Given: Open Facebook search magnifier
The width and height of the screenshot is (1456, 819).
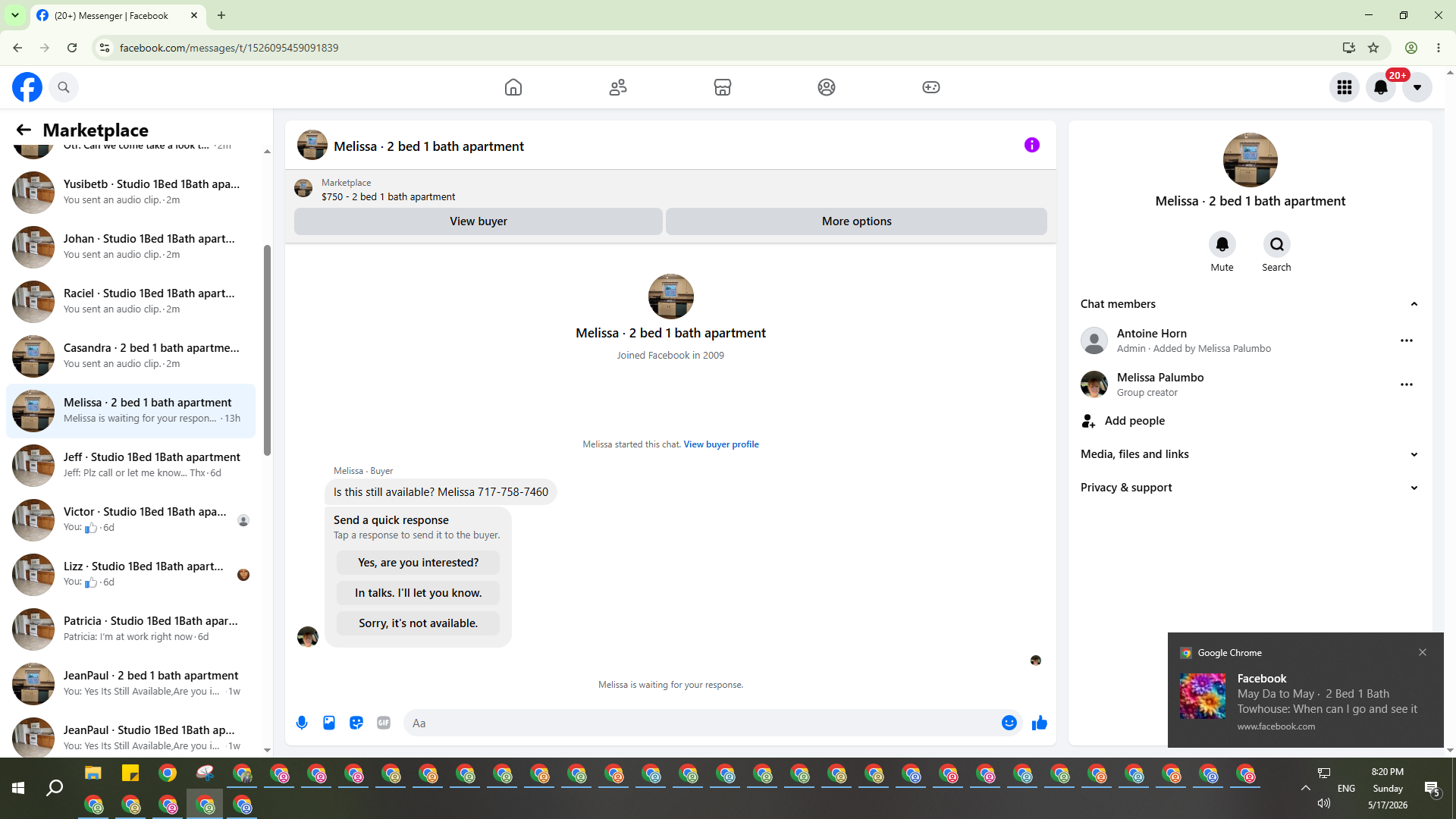Looking at the screenshot, I should 64,87.
